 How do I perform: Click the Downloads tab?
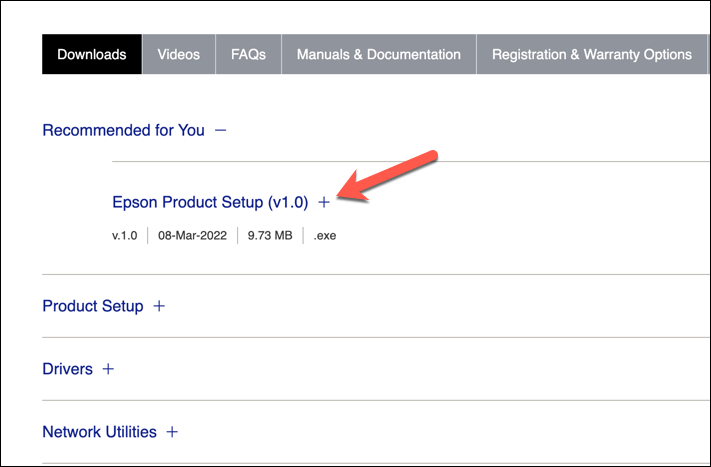click(x=92, y=54)
